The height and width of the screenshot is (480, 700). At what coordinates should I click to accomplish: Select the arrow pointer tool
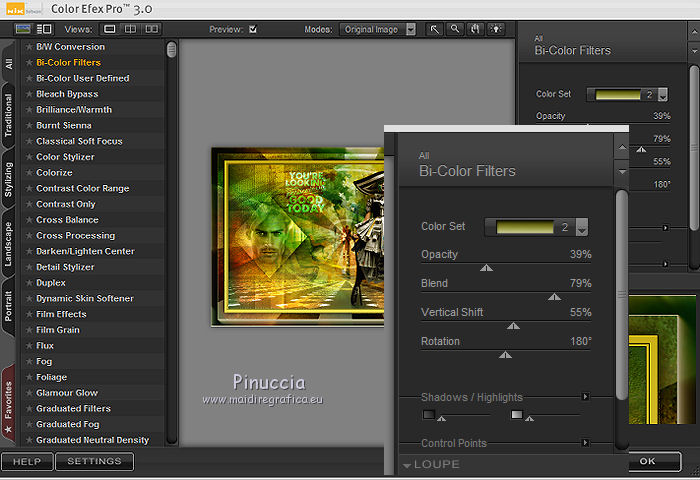pos(435,29)
